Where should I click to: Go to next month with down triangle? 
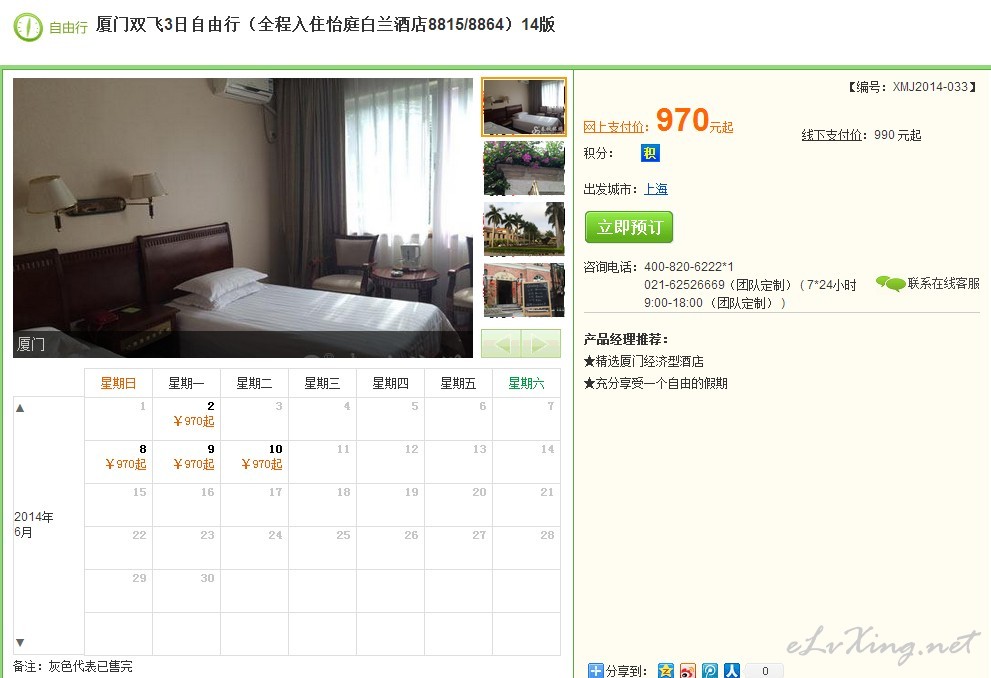click(20, 643)
